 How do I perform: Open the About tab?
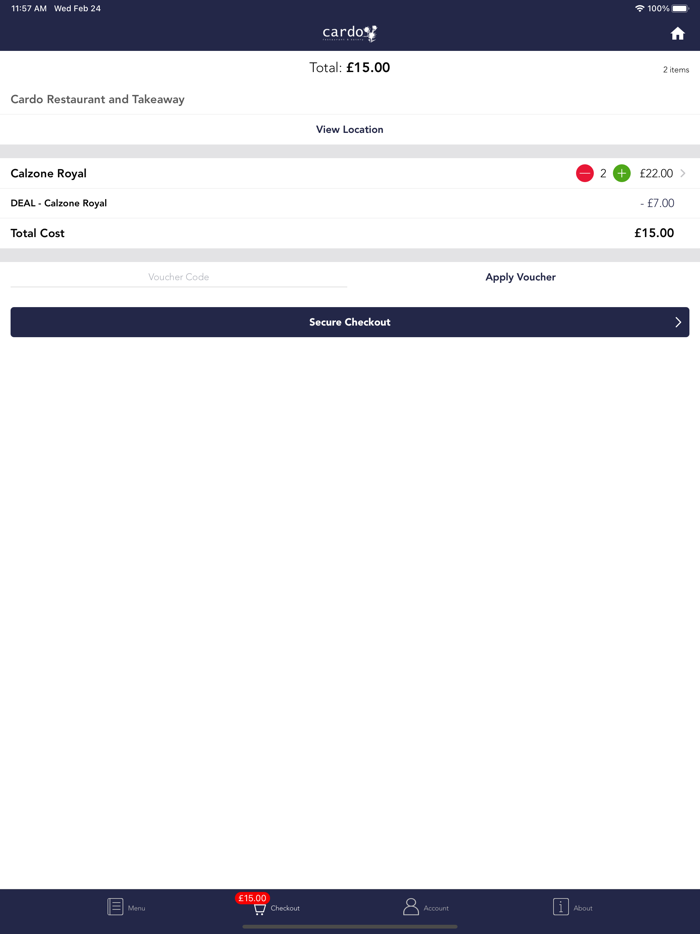(572, 907)
